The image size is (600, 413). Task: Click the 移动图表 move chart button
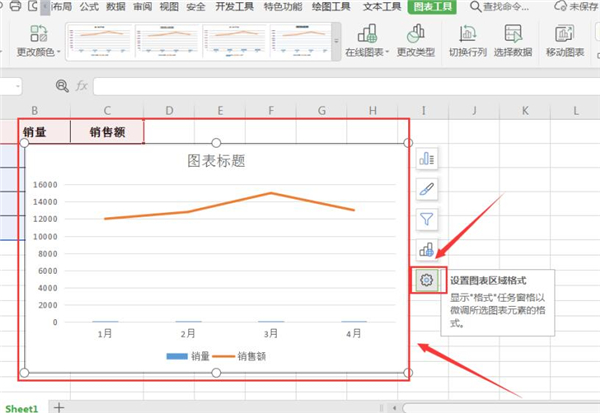click(x=566, y=41)
